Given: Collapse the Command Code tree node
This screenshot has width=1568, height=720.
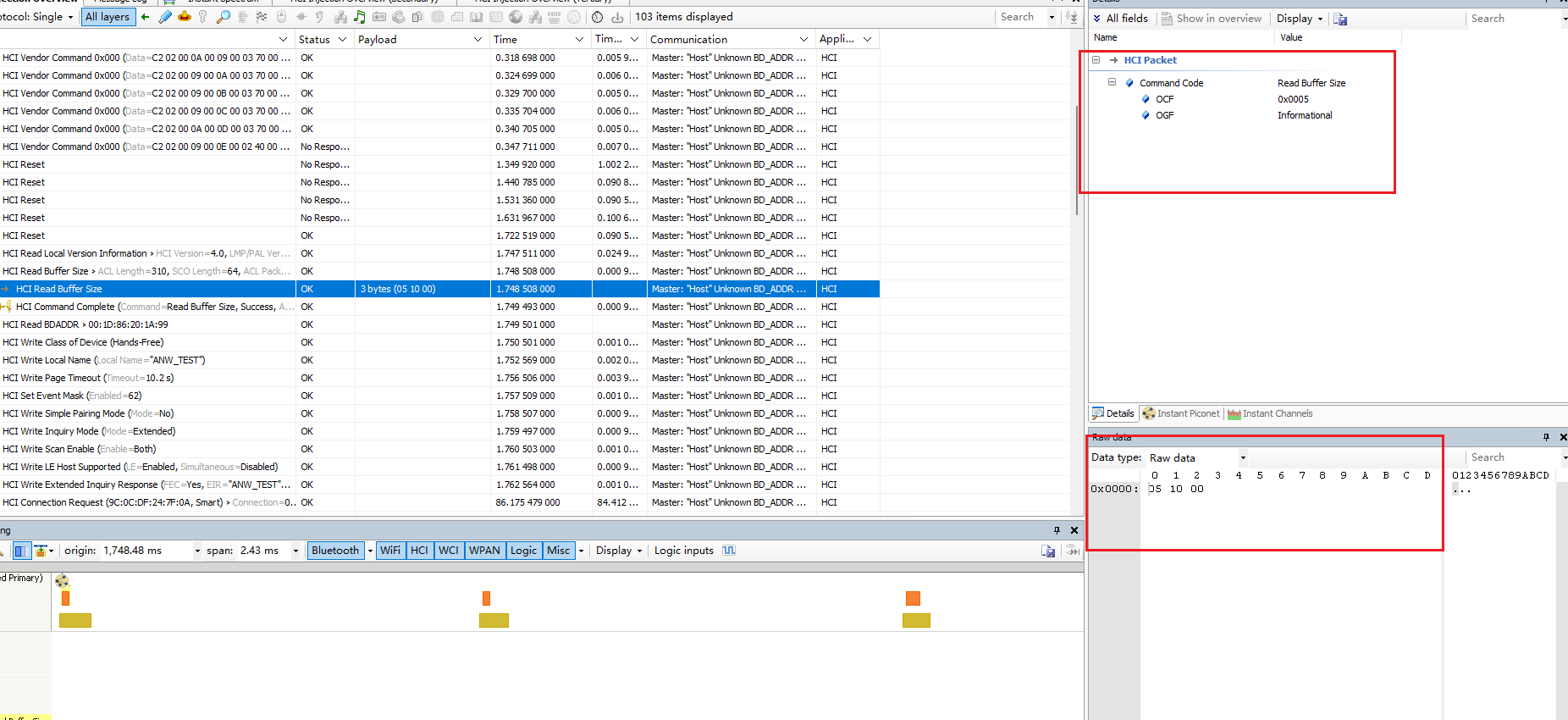Looking at the screenshot, I should [1112, 82].
